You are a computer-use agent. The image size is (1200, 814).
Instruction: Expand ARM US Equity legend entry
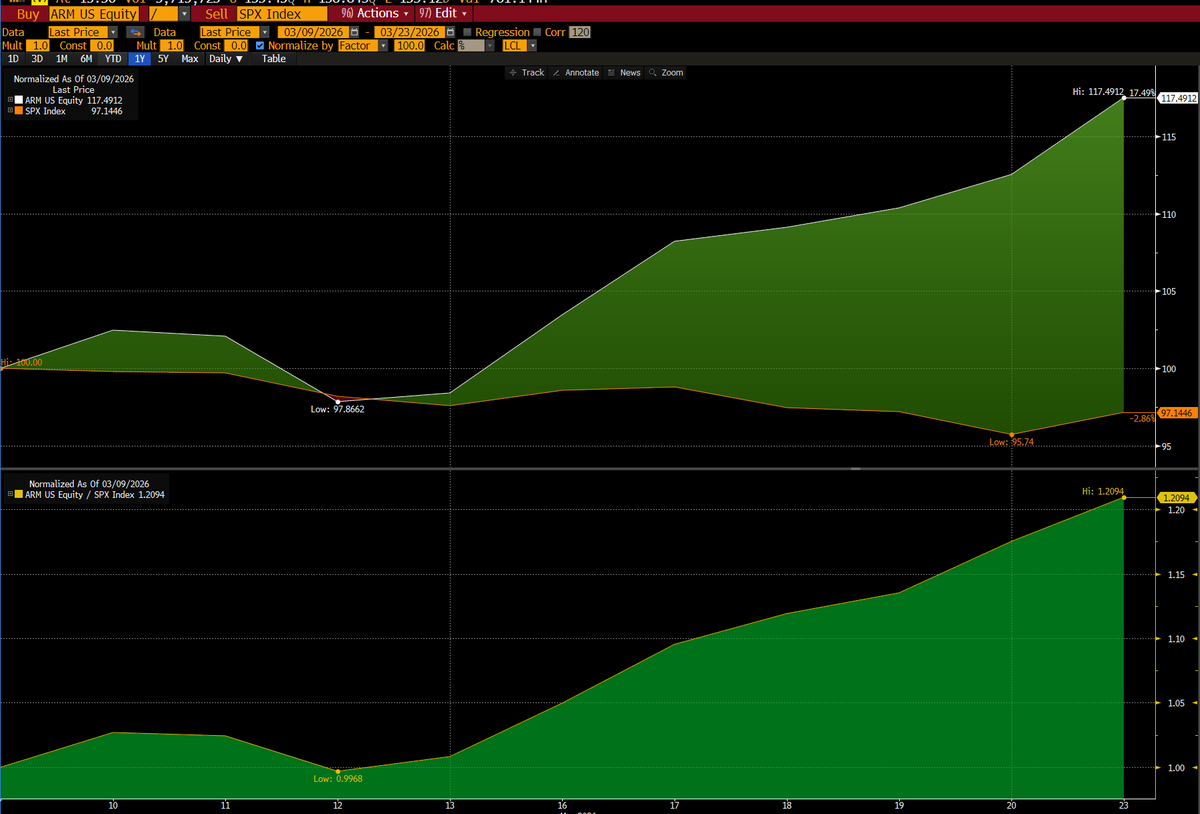10,100
